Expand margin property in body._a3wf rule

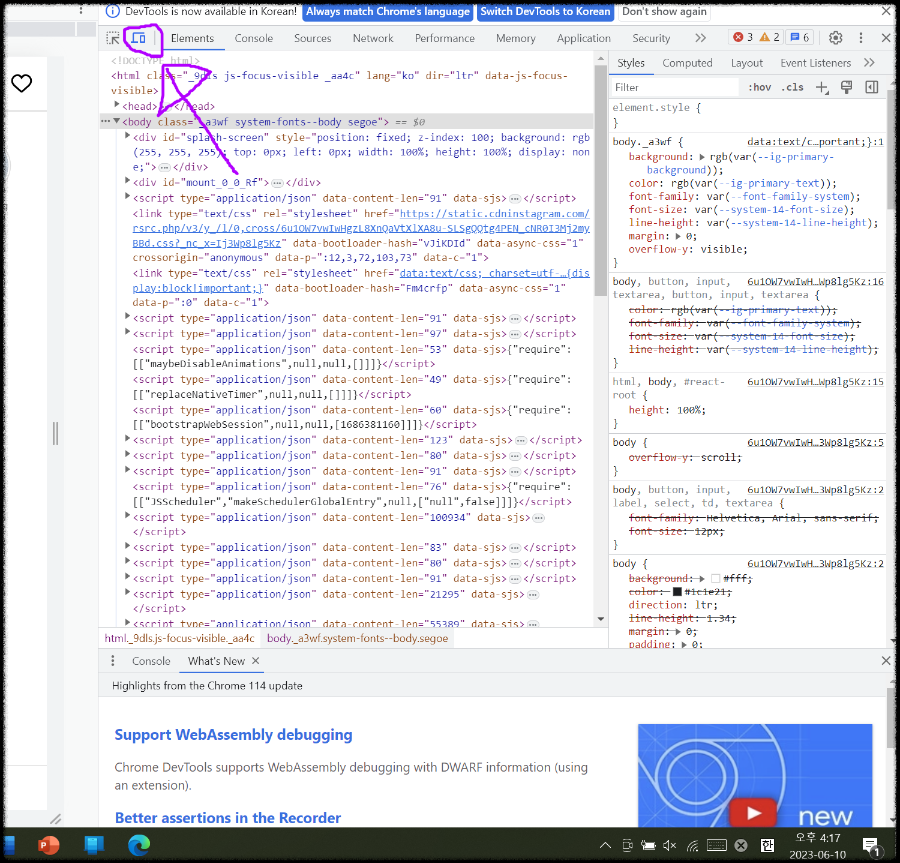coord(678,236)
